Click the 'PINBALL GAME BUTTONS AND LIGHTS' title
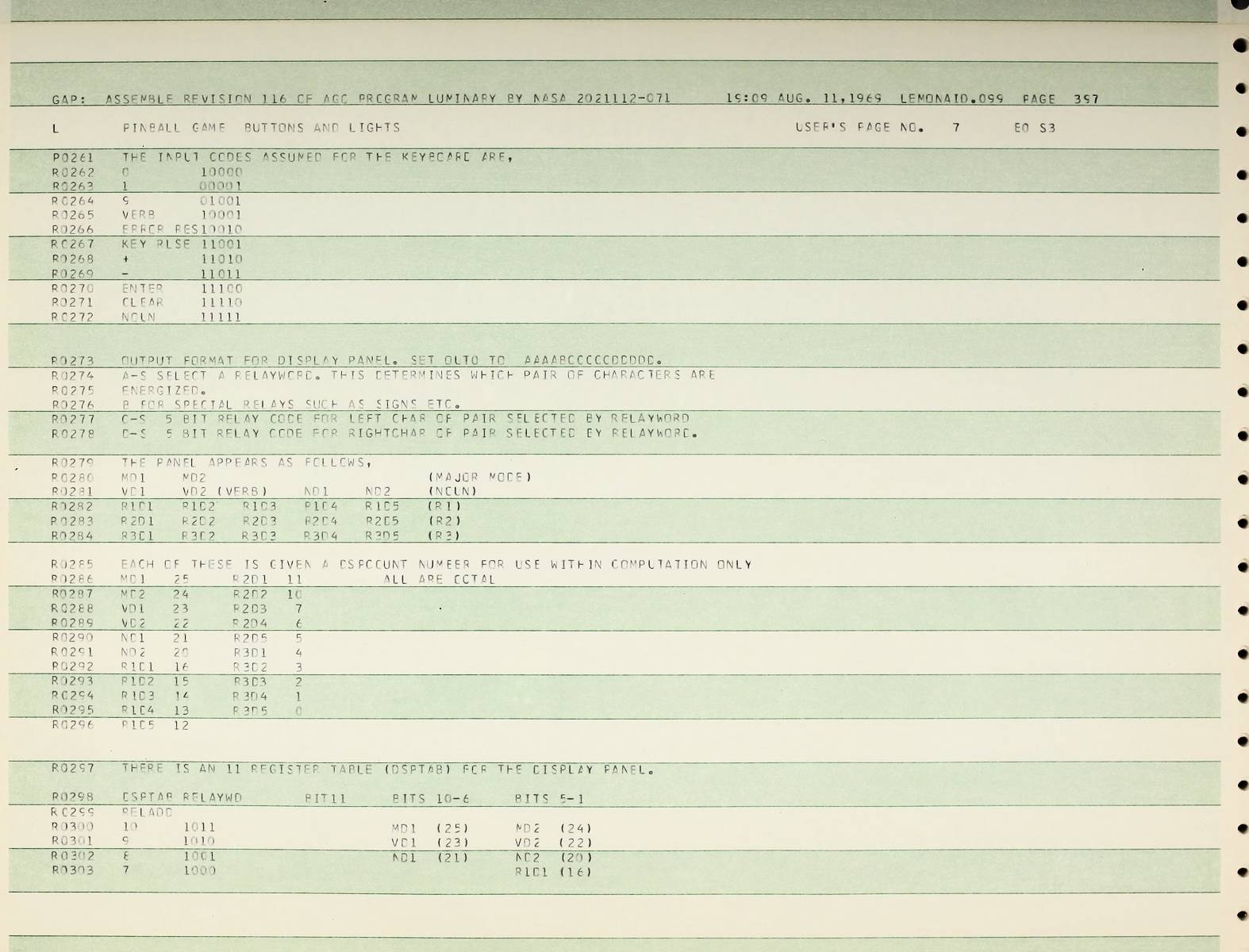This screenshot has height=952, width=1249. [x=261, y=128]
